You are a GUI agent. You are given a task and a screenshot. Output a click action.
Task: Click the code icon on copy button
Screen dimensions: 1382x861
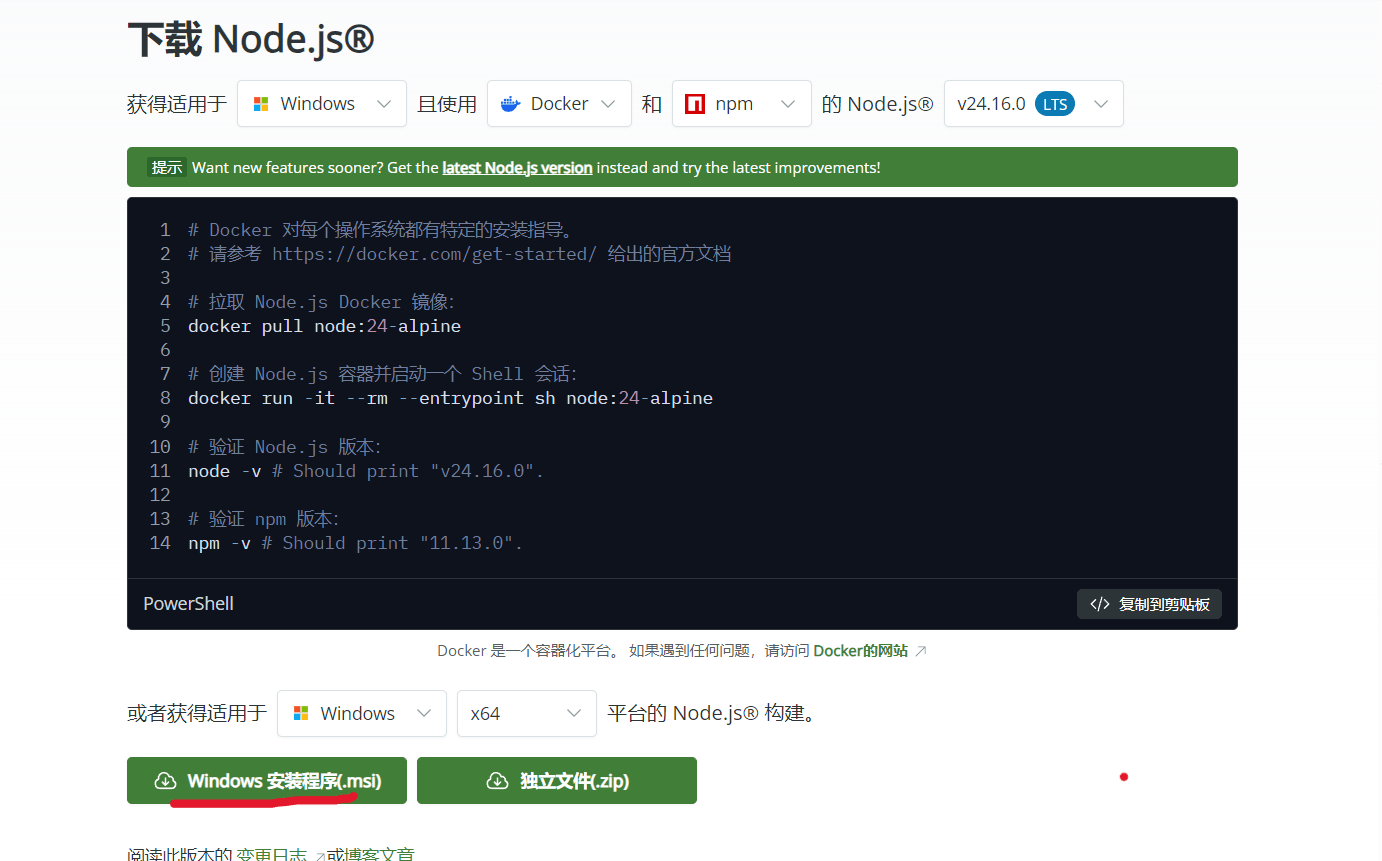[x=1100, y=604]
